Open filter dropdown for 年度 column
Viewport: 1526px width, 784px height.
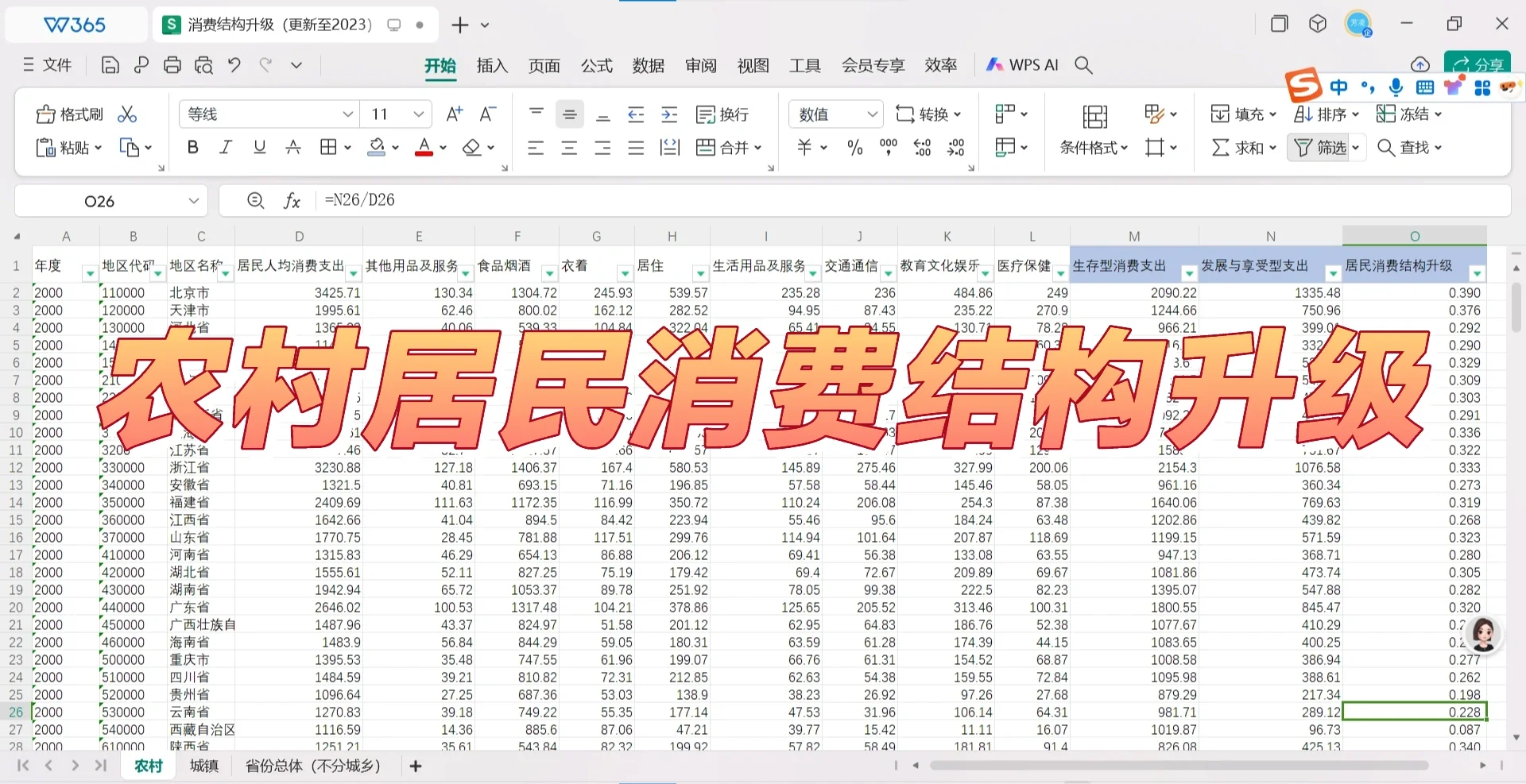click(89, 274)
